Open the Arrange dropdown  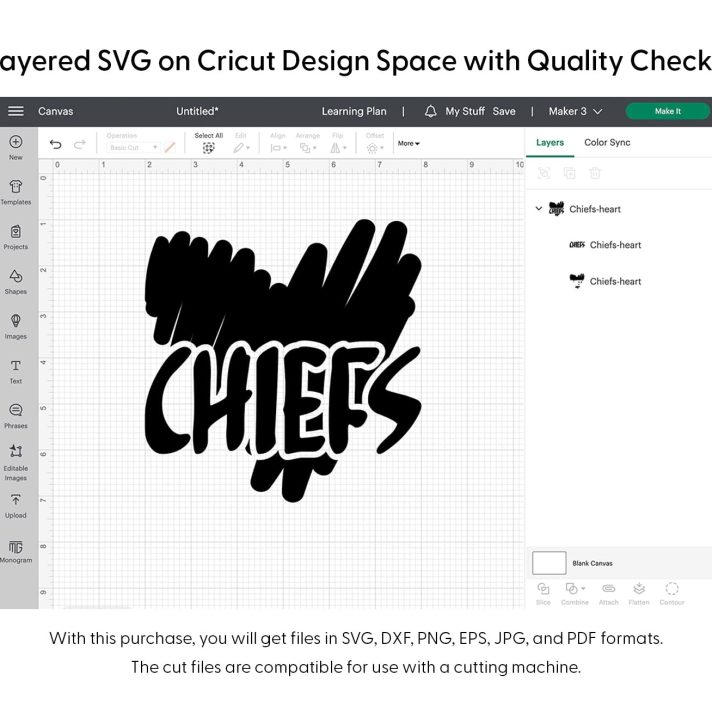pyautogui.click(x=308, y=148)
